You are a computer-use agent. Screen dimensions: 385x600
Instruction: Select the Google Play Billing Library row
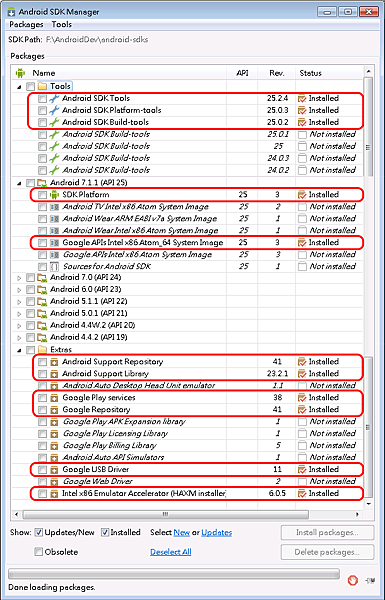(188, 445)
